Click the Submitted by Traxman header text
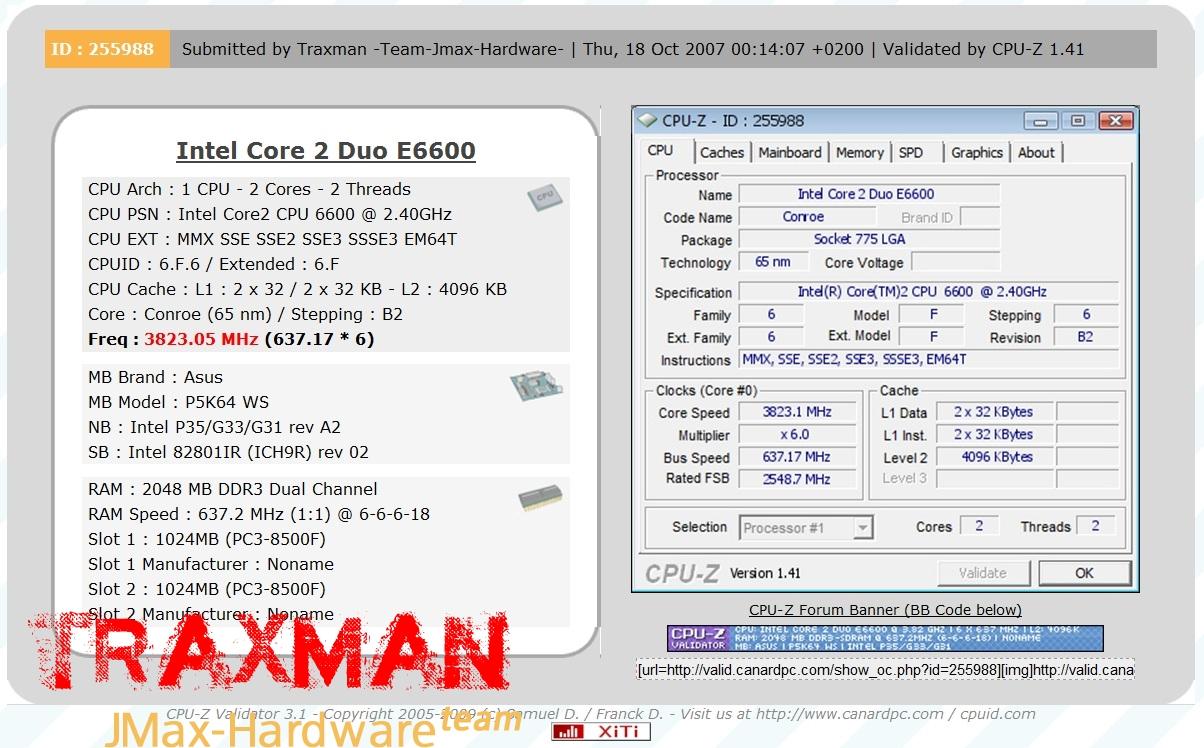Viewport: 1204px width, 748px height. pyautogui.click(x=373, y=49)
